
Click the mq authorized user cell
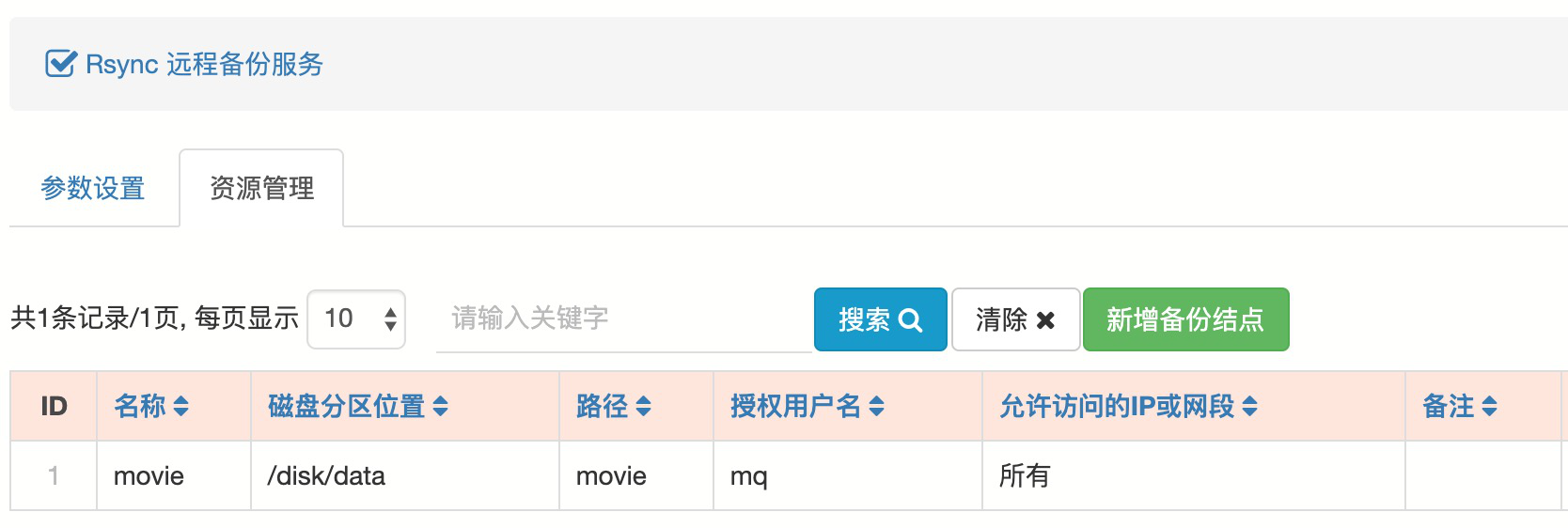click(x=748, y=476)
